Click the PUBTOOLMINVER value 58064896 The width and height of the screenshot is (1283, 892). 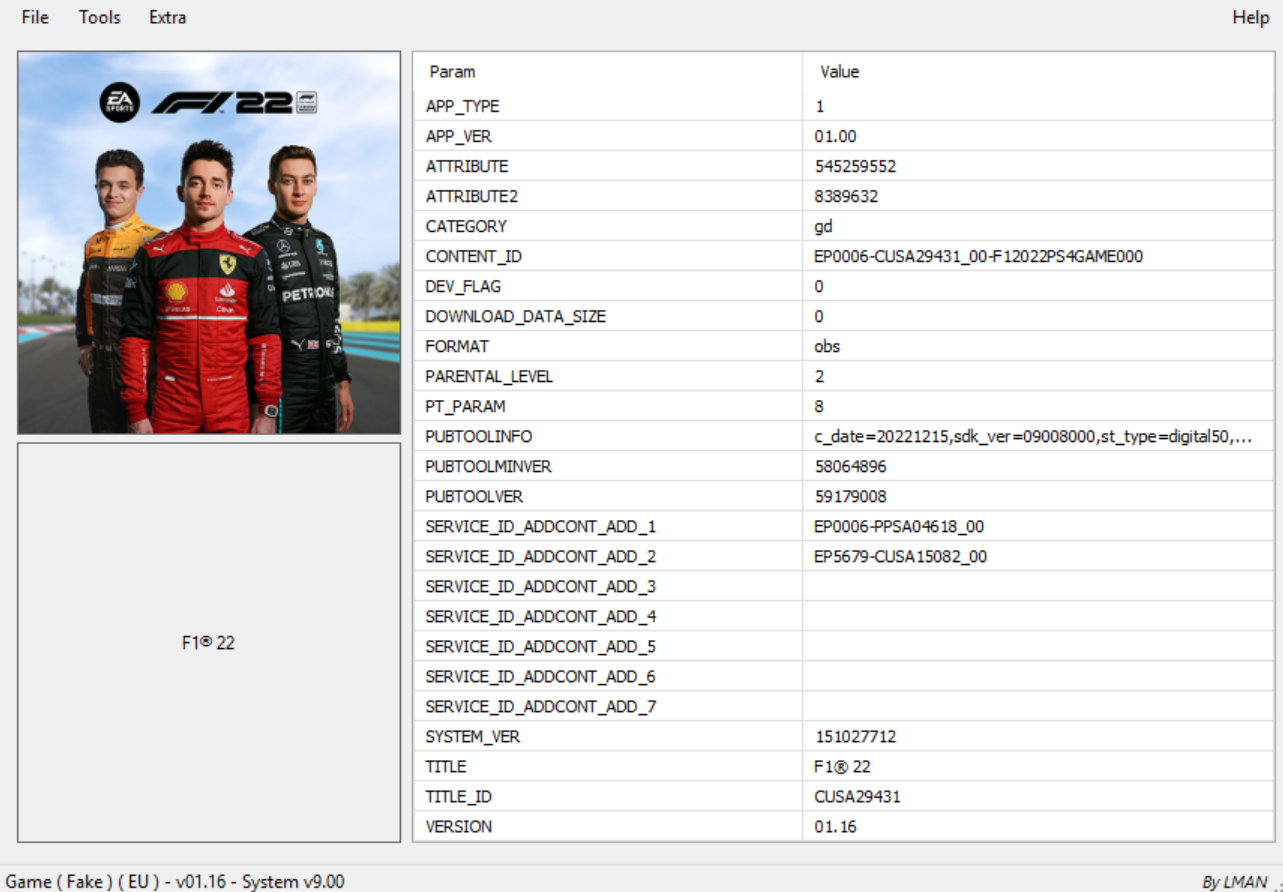click(850, 466)
